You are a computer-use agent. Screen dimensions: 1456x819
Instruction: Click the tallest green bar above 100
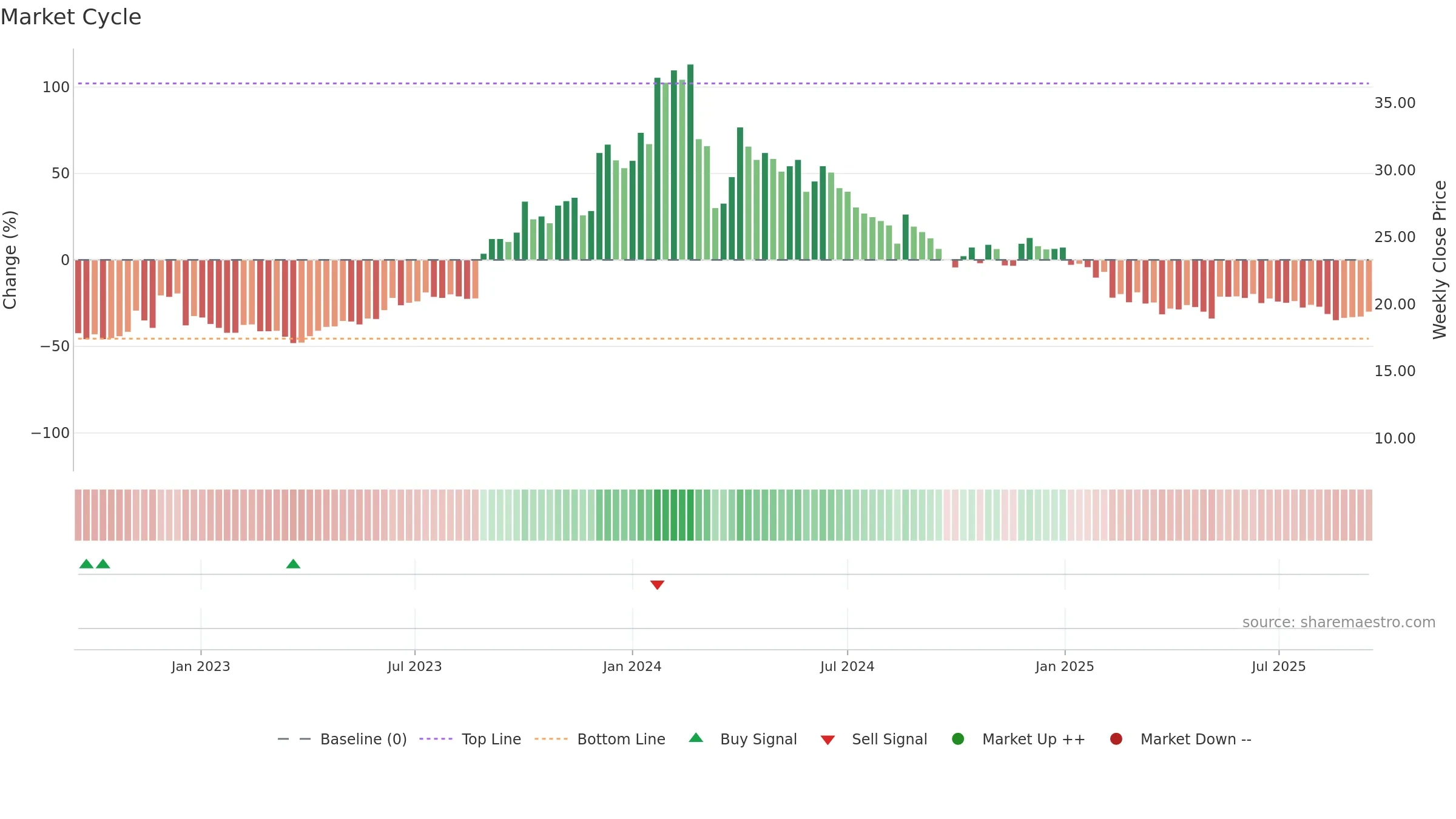[690, 162]
